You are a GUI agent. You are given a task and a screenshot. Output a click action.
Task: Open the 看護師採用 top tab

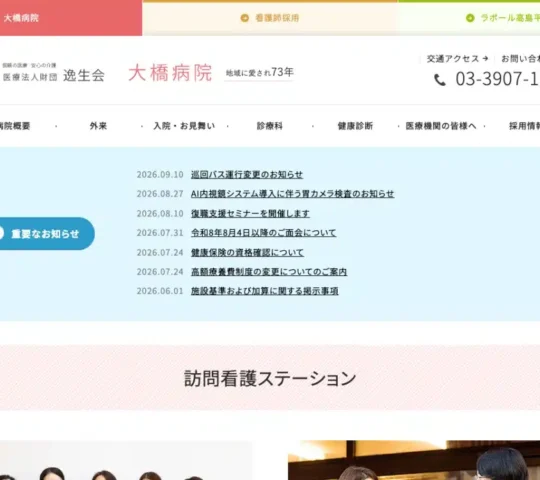(x=270, y=18)
